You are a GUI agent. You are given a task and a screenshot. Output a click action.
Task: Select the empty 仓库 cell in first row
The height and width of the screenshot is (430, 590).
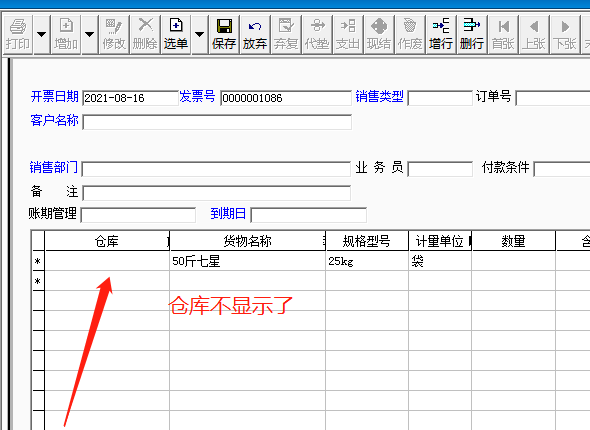pos(107,261)
